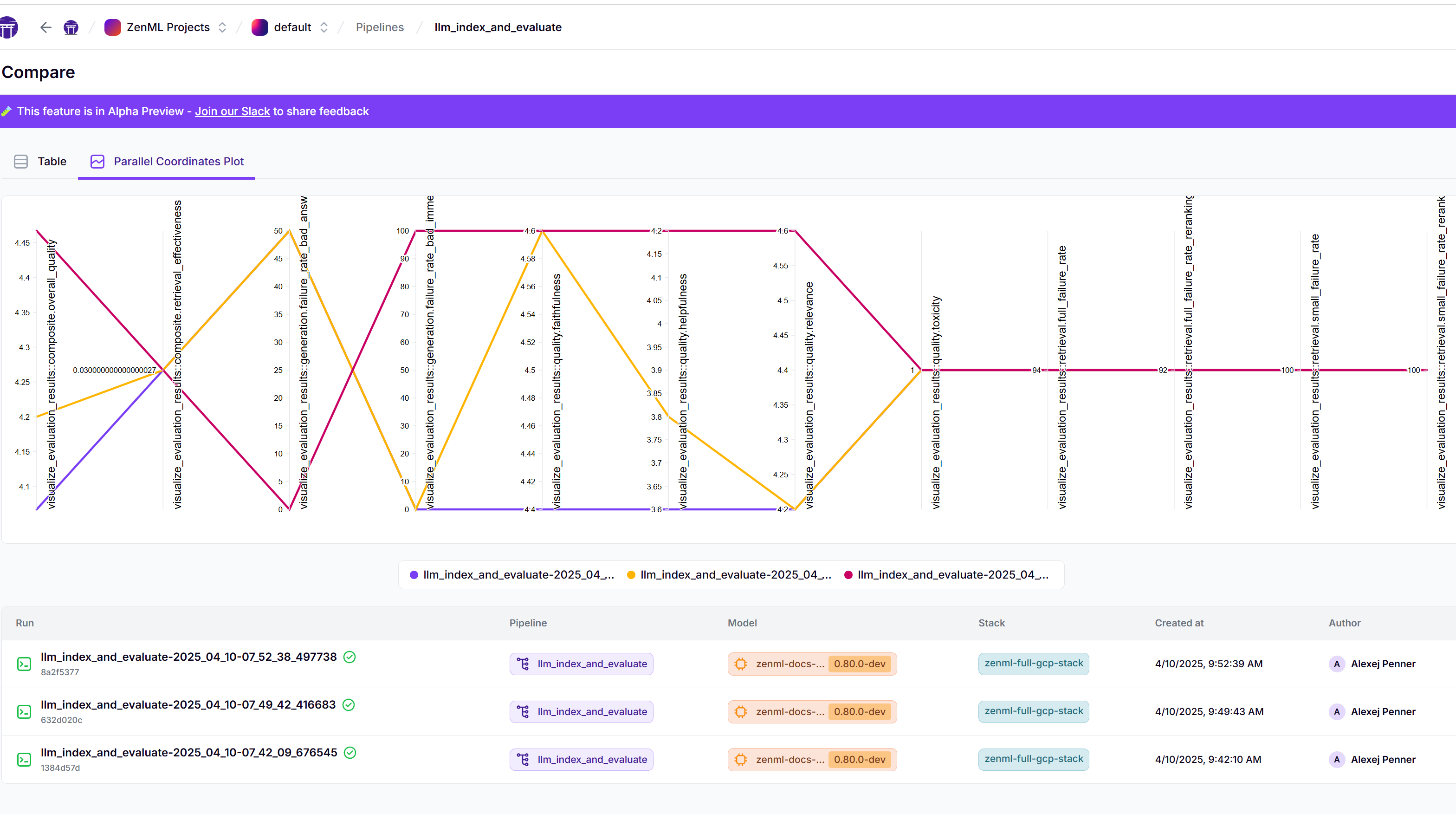The width and height of the screenshot is (1456, 814).
Task: Click the ZenML Projects avatar icon
Action: point(112,27)
